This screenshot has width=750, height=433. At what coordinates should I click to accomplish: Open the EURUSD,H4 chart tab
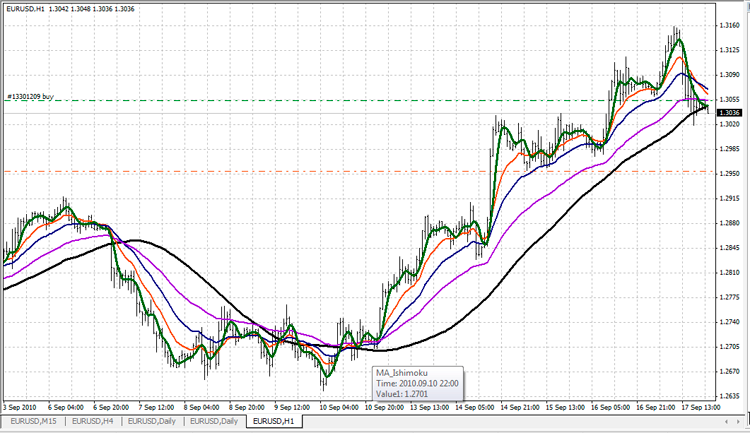click(94, 422)
